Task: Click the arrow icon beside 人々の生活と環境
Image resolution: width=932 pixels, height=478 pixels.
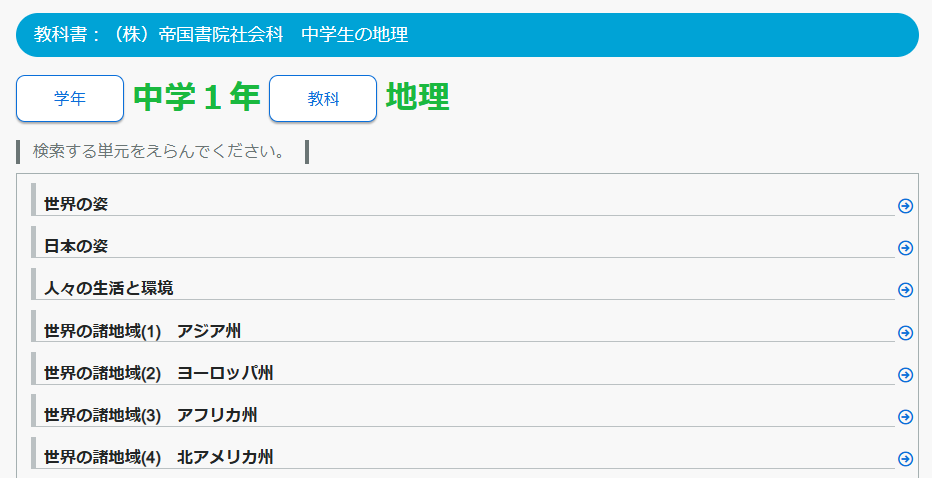Action: tap(905, 290)
